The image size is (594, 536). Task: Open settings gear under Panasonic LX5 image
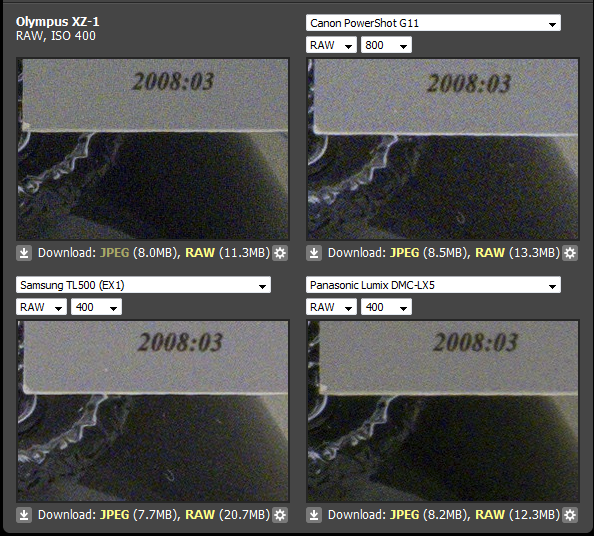pyautogui.click(x=570, y=515)
